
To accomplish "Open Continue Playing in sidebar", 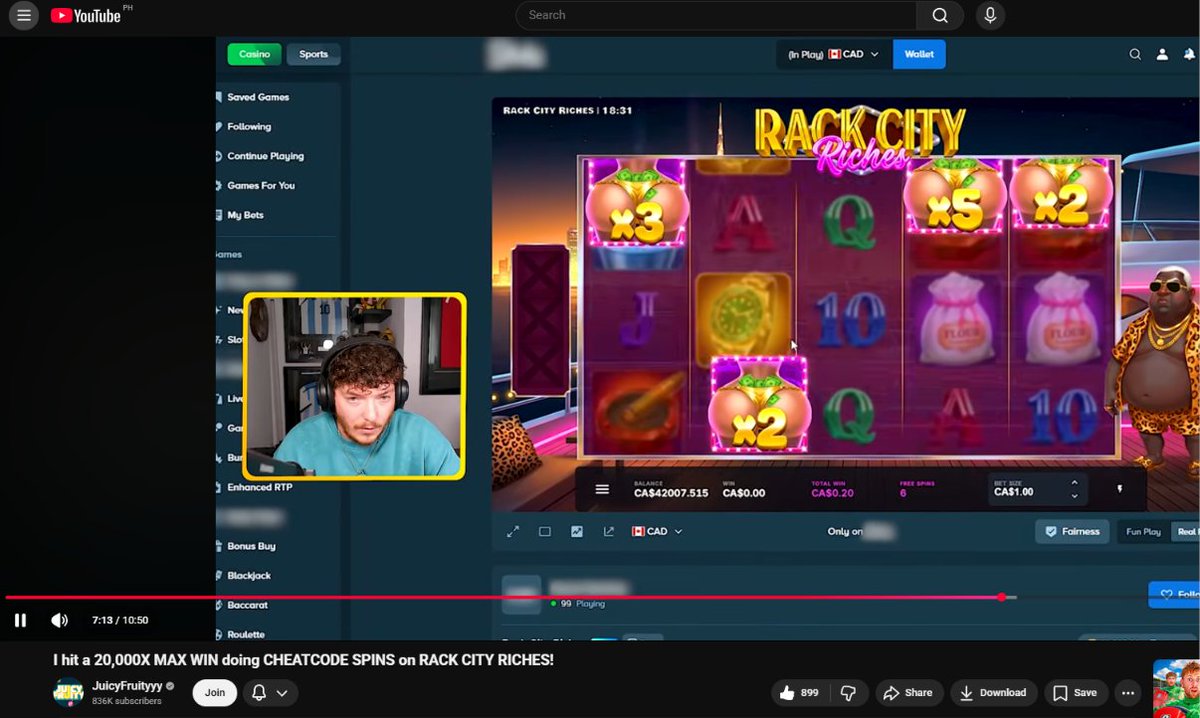I will point(265,156).
